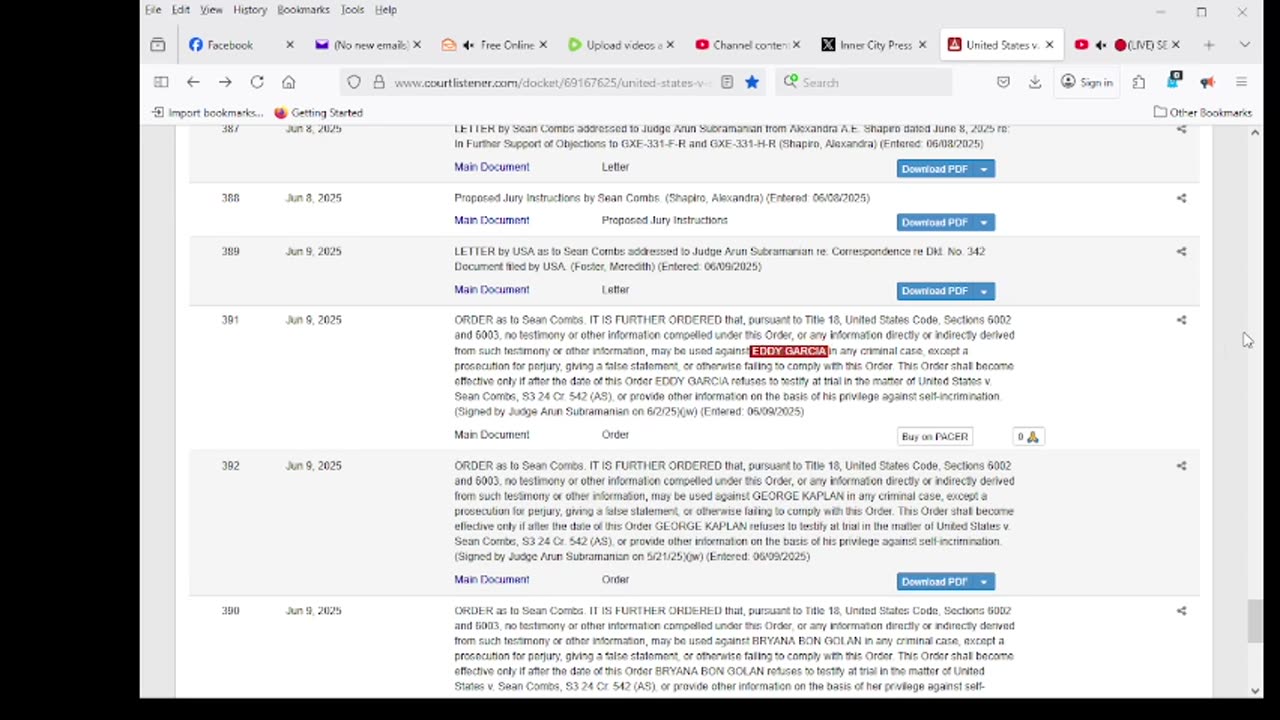Share docket entry 389

click(1181, 252)
